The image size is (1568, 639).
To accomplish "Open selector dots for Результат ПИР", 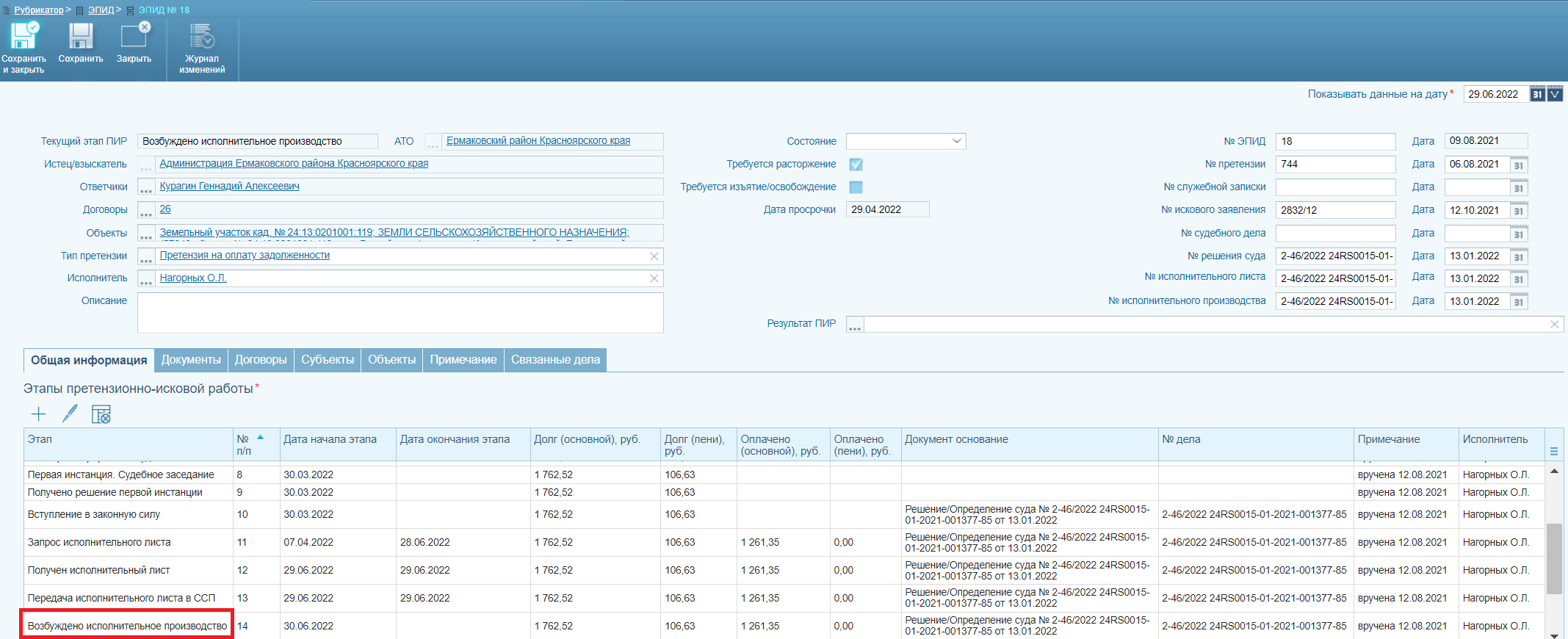I will tap(855, 325).
